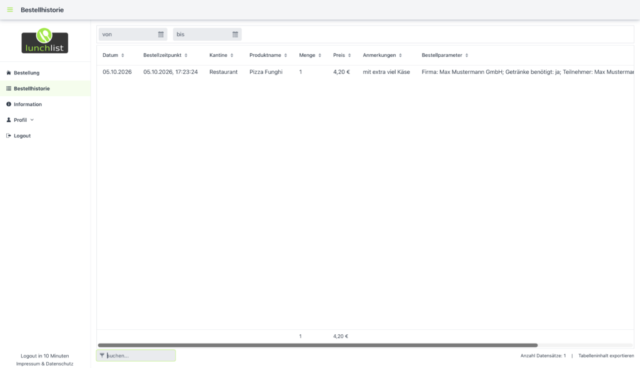Sort by Produktname column arrows
The image size is (640, 368).
pyautogui.click(x=285, y=55)
